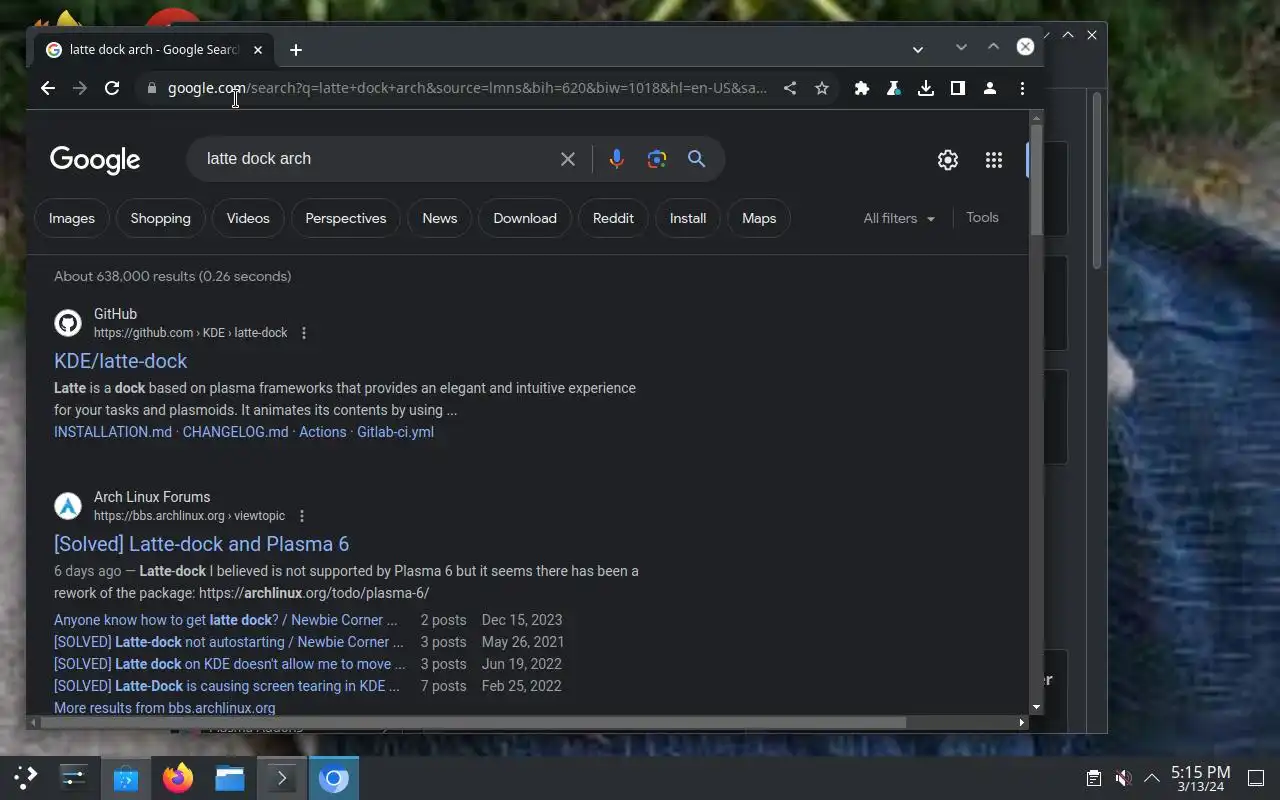
Task: Expand the All filters dropdown
Action: click(899, 218)
